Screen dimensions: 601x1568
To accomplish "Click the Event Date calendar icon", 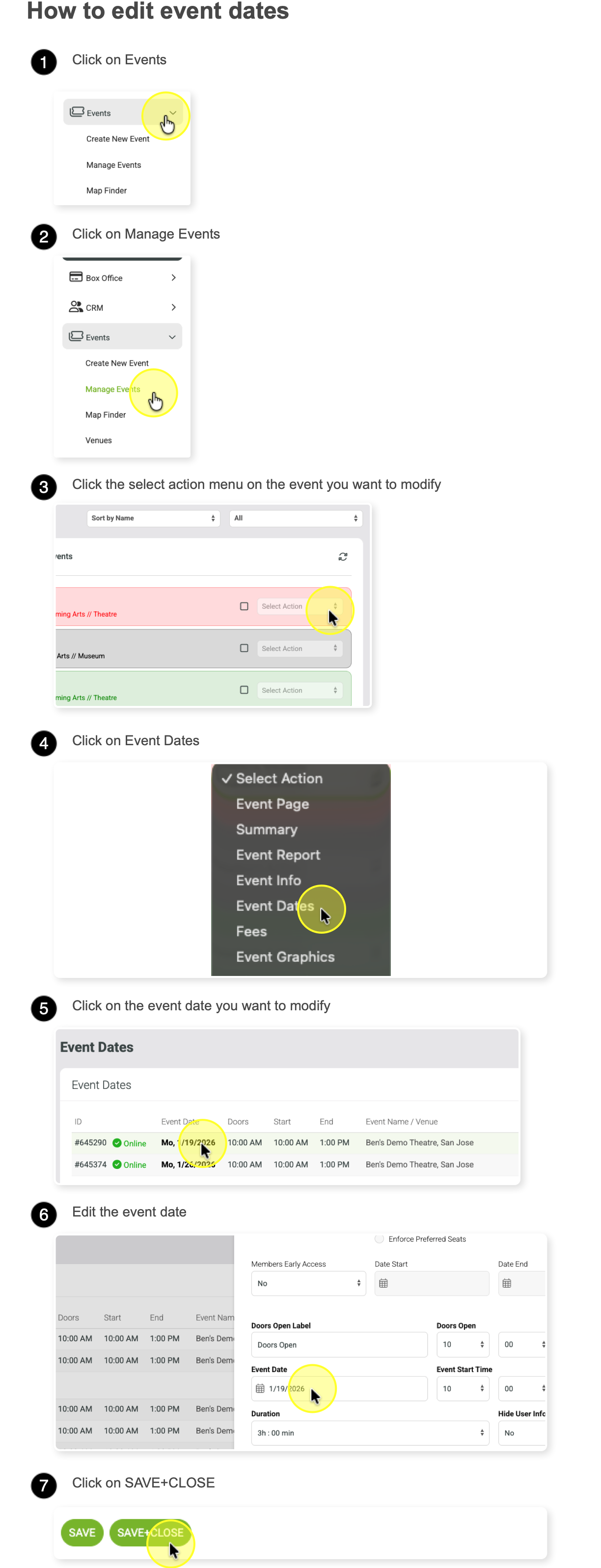I will click(x=260, y=1388).
